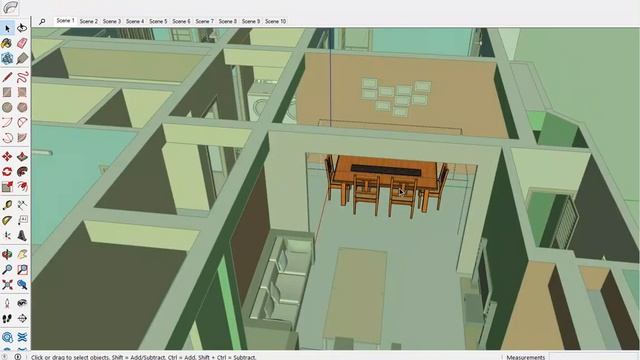Activate the Section Plane tool

(x=22, y=318)
